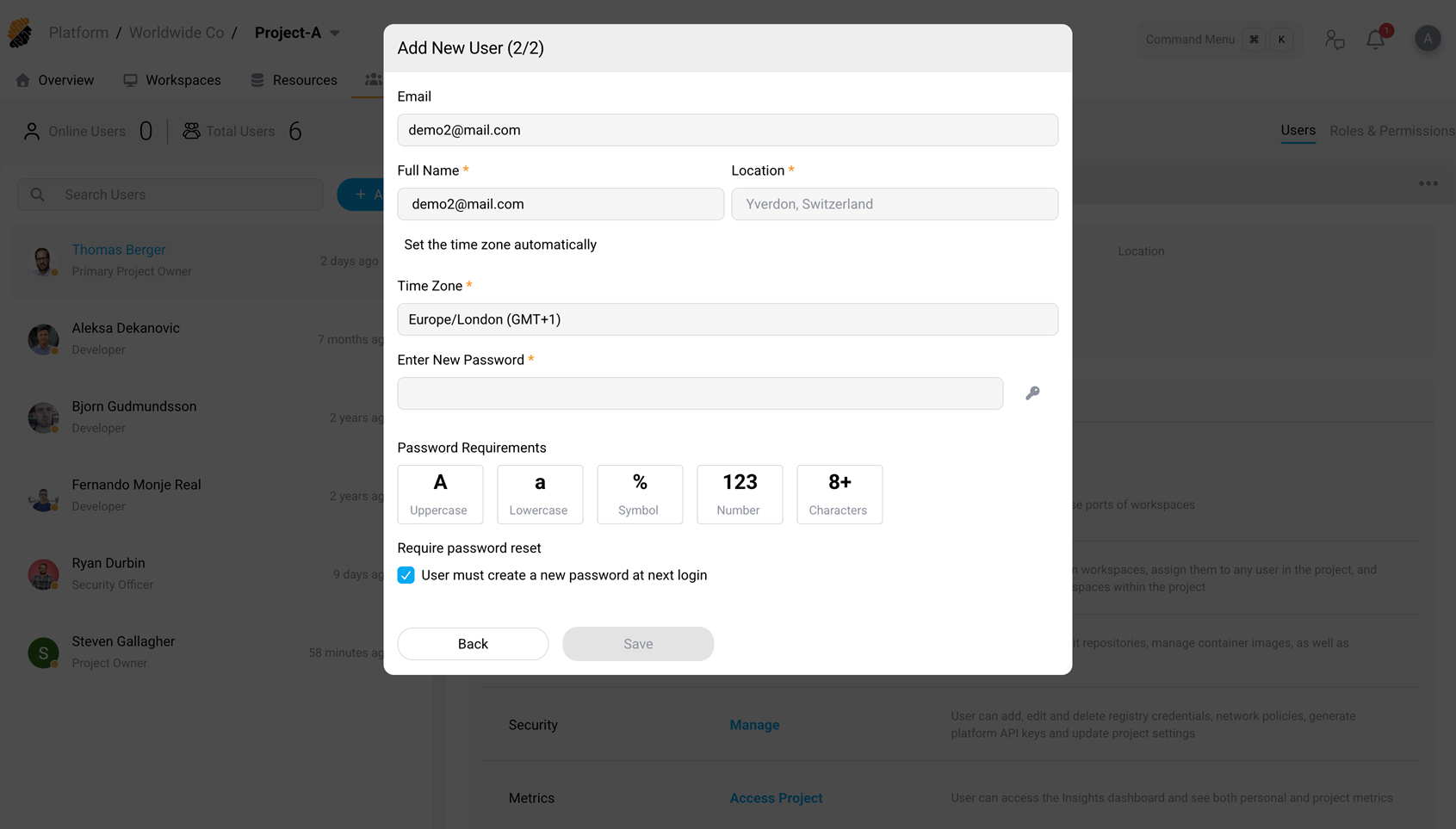Click Aleksa Dekanovic's avatar
Image resolution: width=1456 pixels, height=829 pixels.
(43, 339)
